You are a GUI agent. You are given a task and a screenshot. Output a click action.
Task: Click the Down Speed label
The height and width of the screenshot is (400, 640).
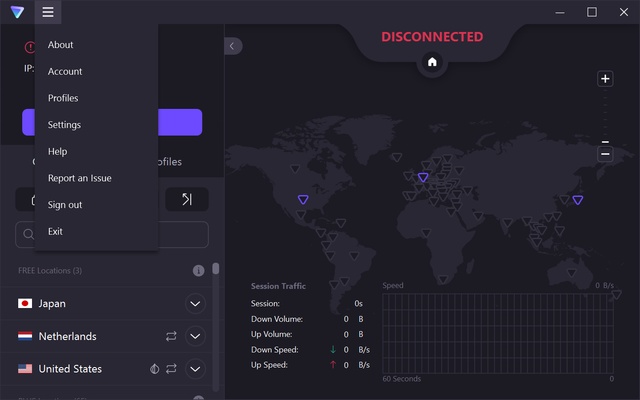pyautogui.click(x=275, y=350)
